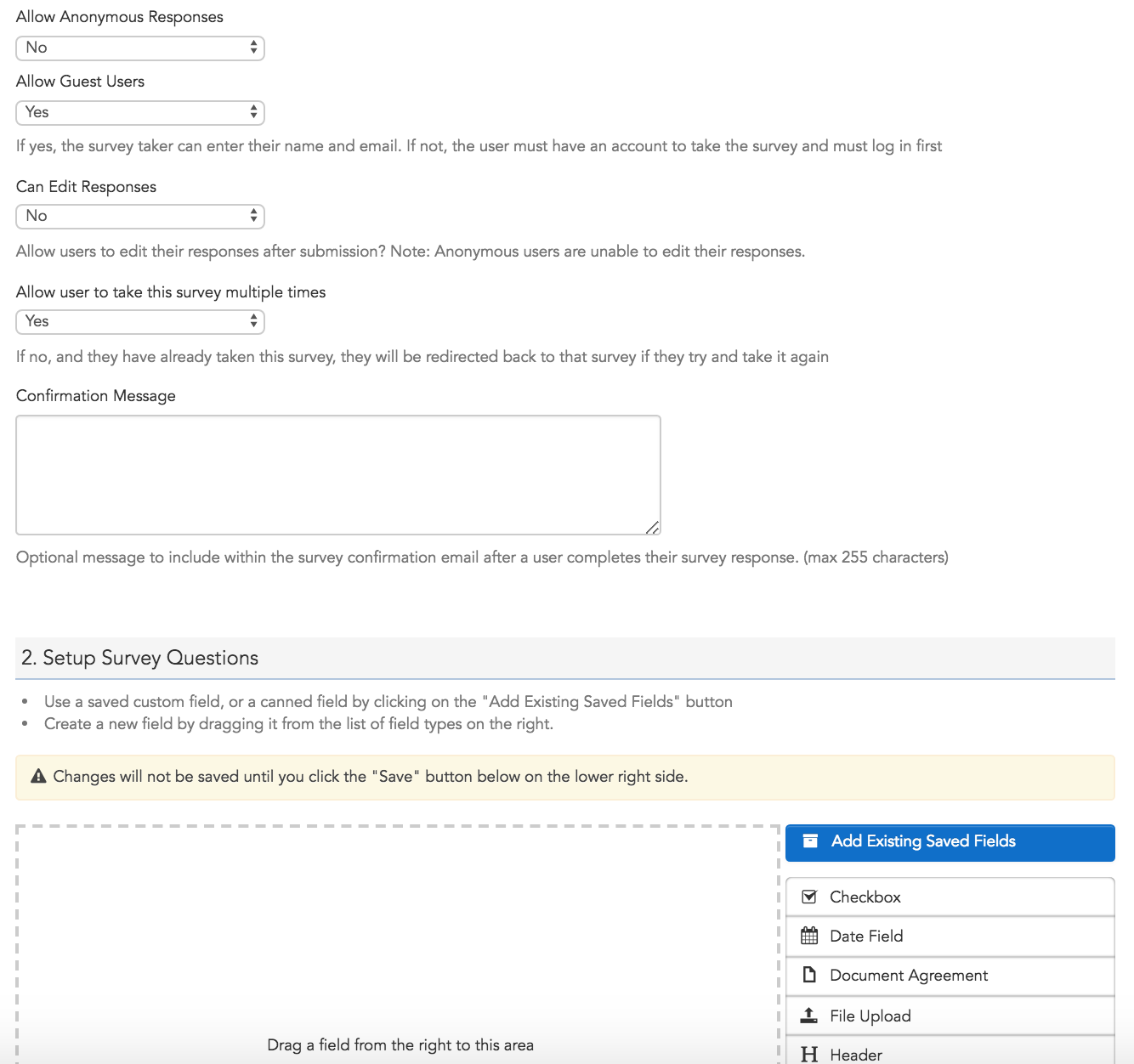Click the 'Allow Anonymous Responses' label

120,17
